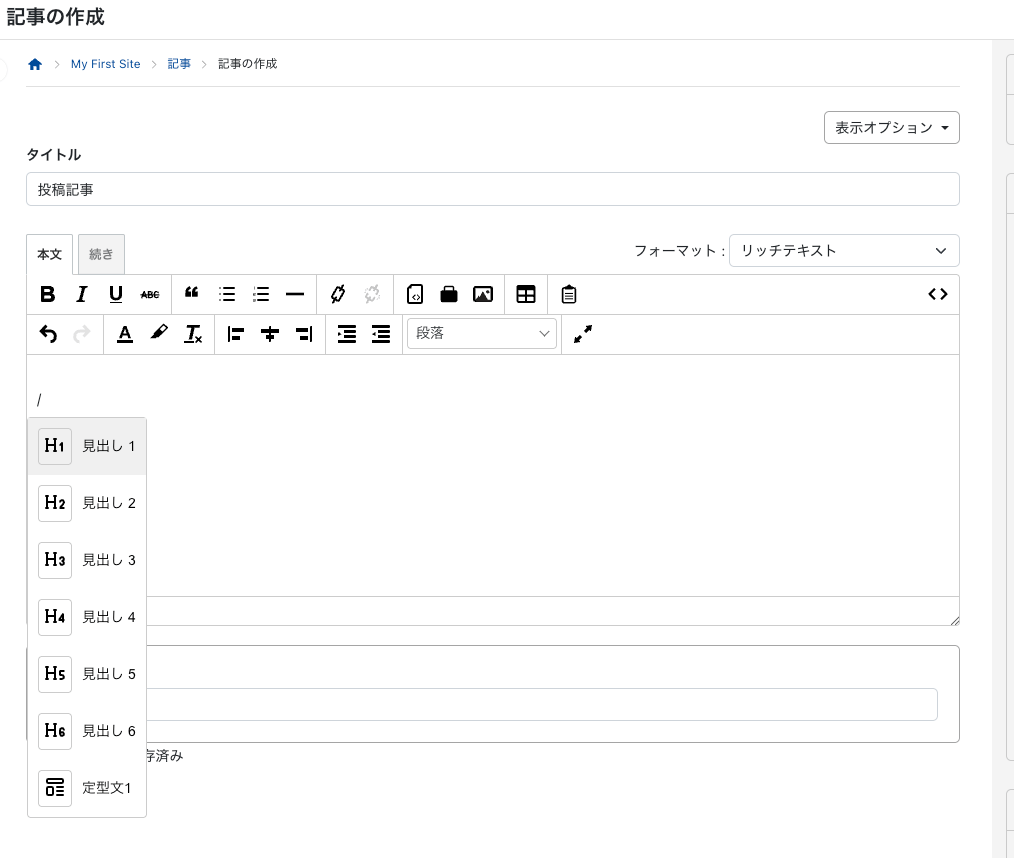Remove link with the greyed unlink icon
1014x858 pixels.
tap(372, 295)
